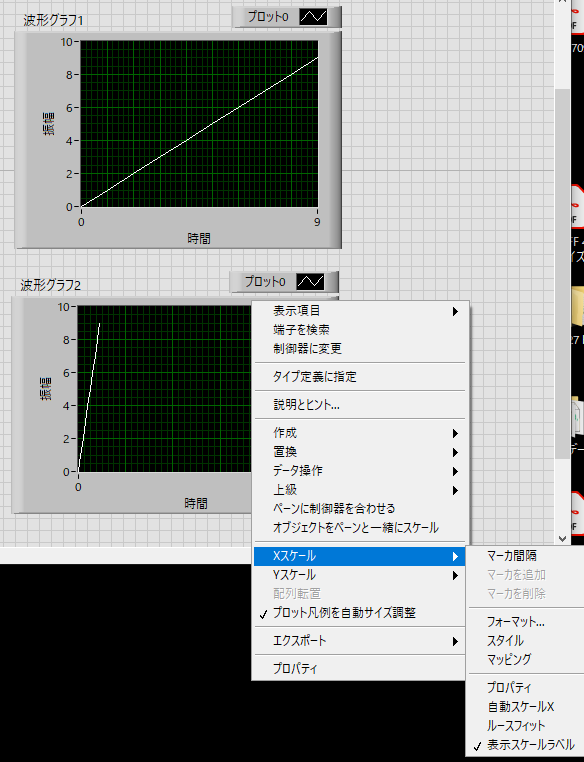Select プロット0 label of 波形グラフ2 legend
This screenshot has height=762, width=584.
point(265,281)
